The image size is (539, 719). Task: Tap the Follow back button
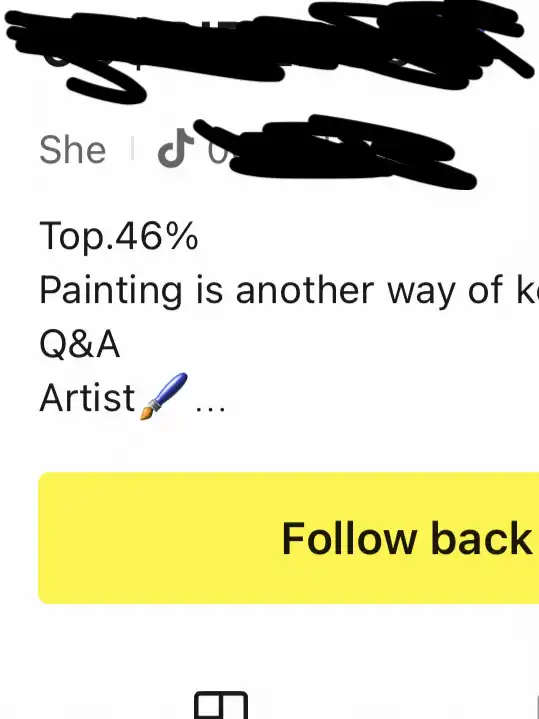click(x=289, y=538)
